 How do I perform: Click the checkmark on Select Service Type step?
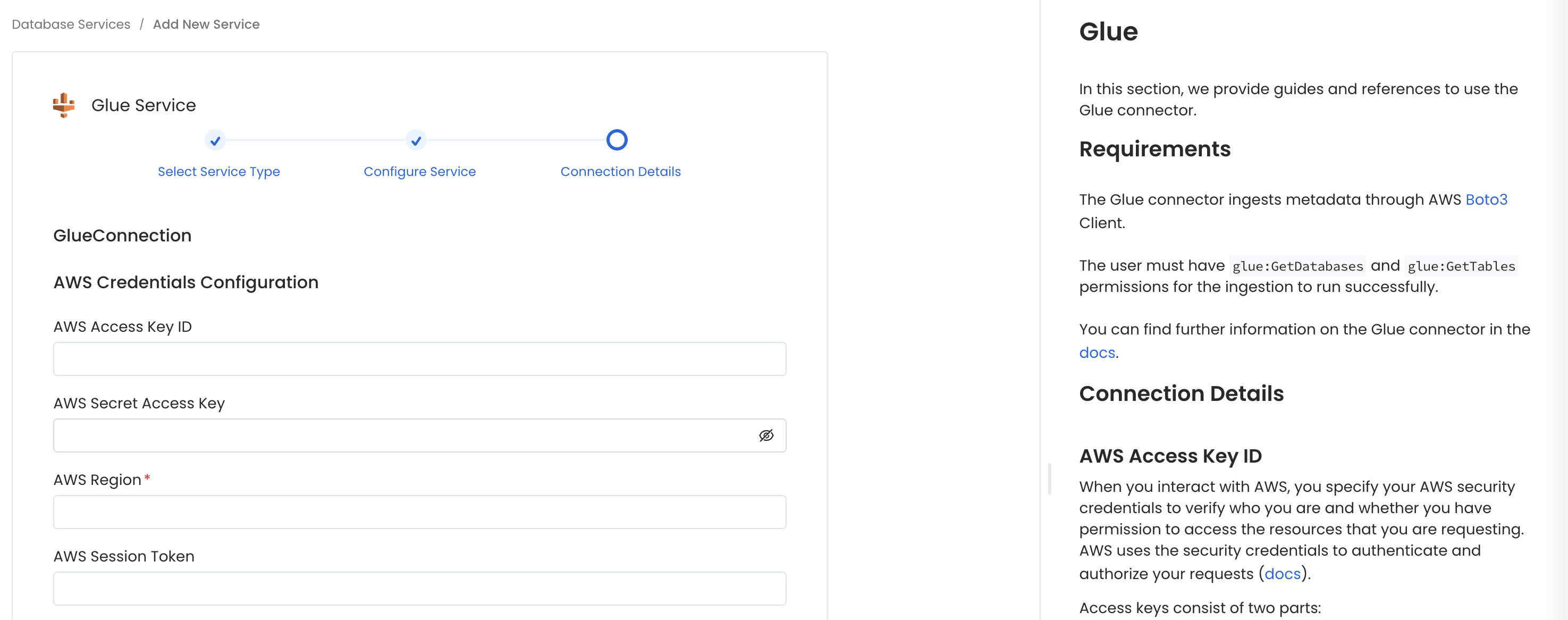pos(215,140)
